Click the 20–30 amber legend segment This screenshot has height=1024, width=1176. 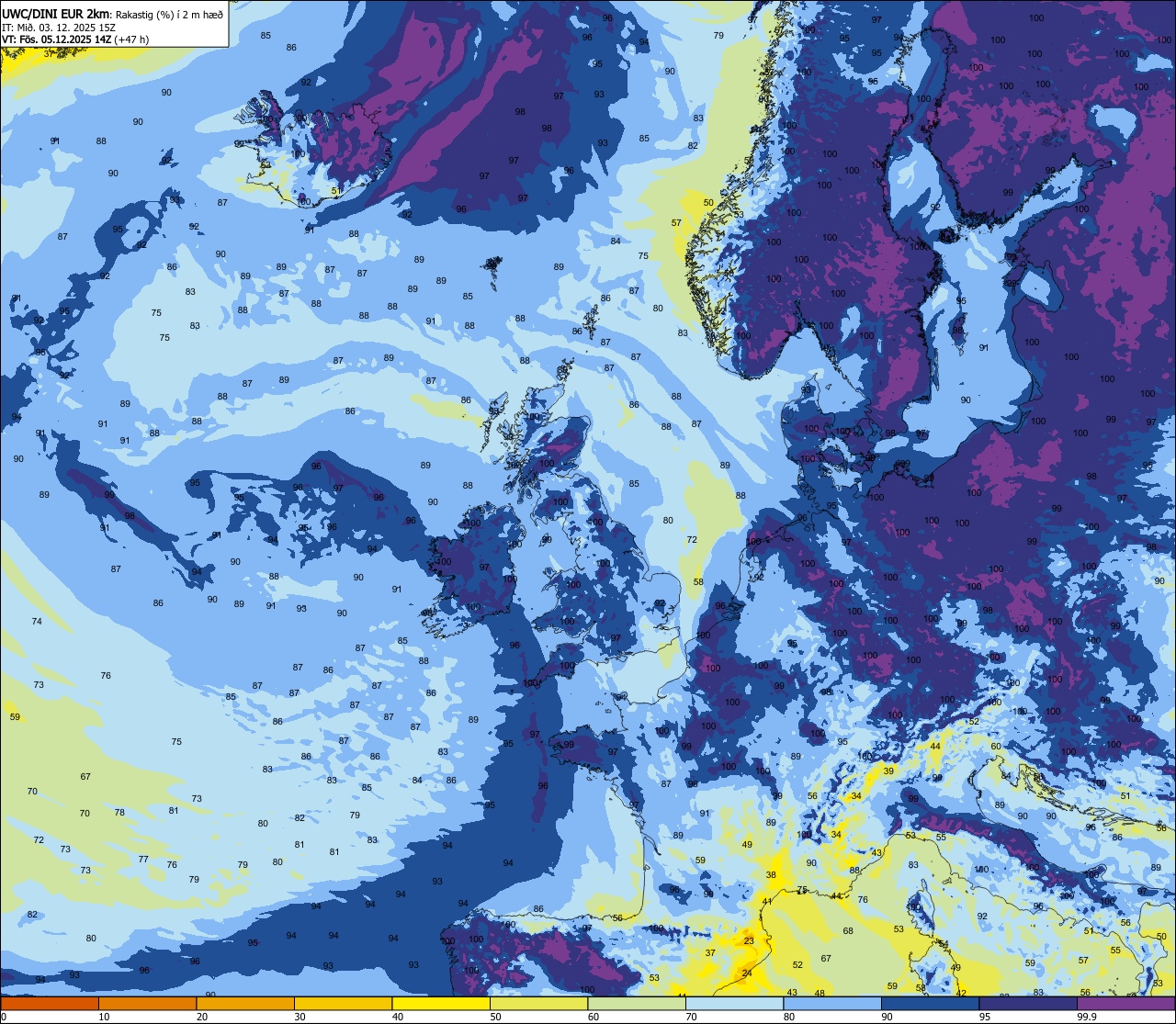(x=245, y=1003)
